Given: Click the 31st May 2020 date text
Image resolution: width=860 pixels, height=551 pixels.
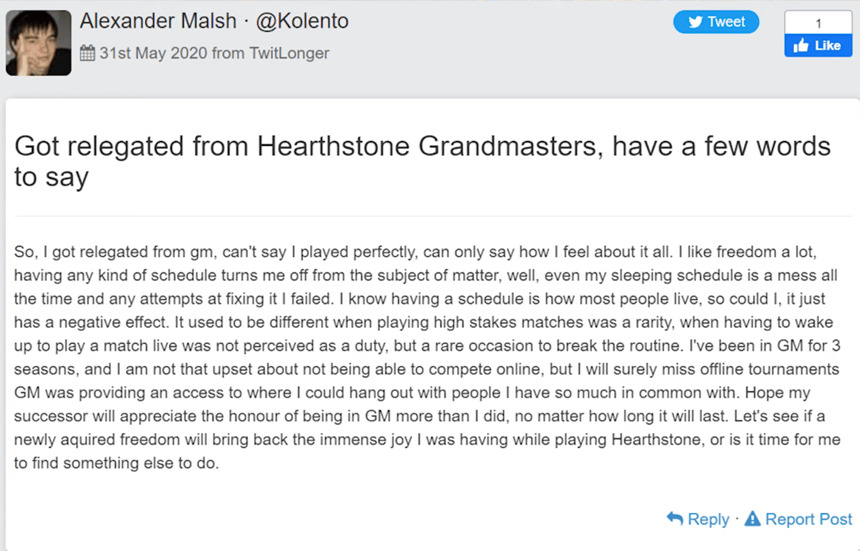Looking at the screenshot, I should (x=153, y=53).
